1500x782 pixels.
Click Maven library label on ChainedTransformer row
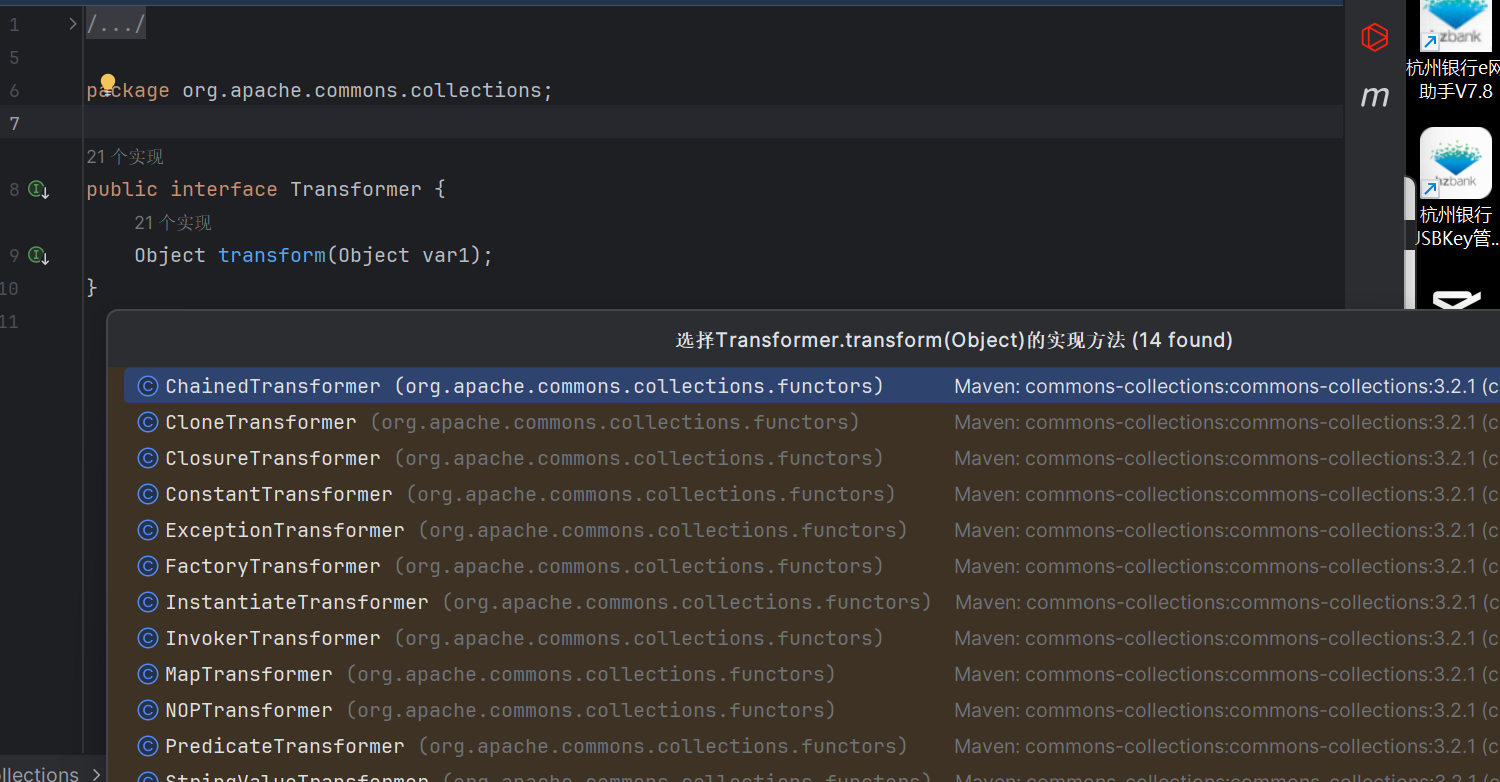1226,386
